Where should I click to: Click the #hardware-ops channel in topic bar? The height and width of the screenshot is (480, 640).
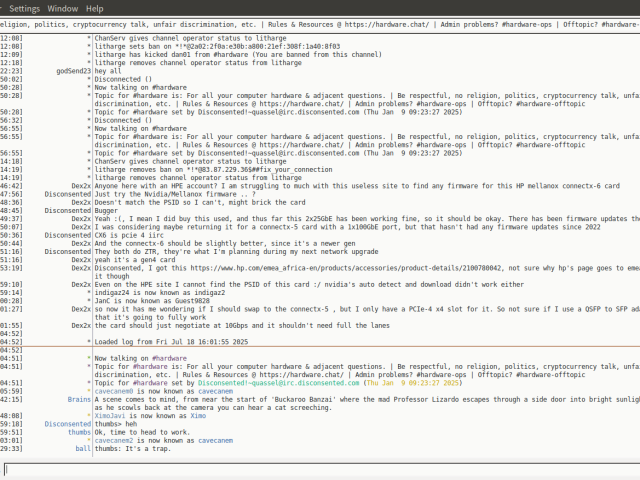526,24
